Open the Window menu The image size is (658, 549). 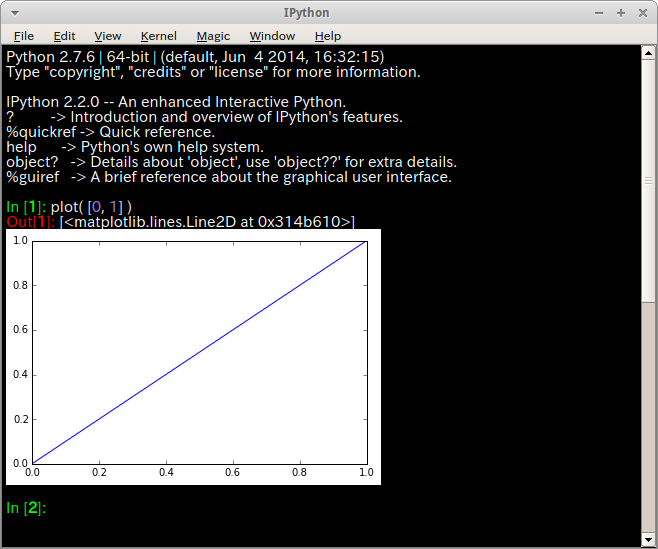272,36
